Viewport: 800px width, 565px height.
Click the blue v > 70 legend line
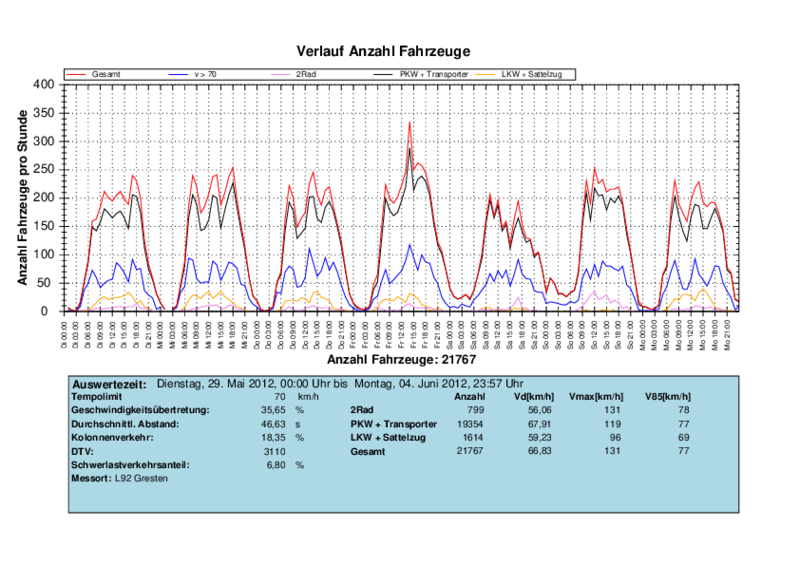[x=182, y=74]
